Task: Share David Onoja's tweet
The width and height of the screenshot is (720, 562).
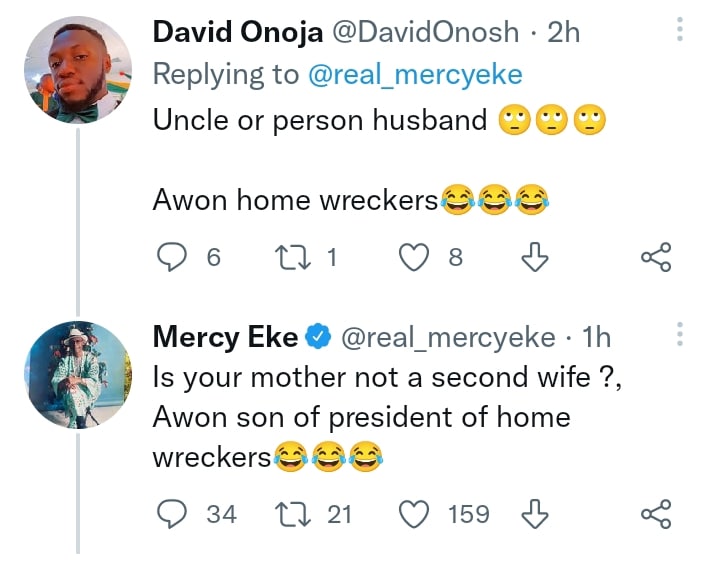Action: tap(655, 258)
